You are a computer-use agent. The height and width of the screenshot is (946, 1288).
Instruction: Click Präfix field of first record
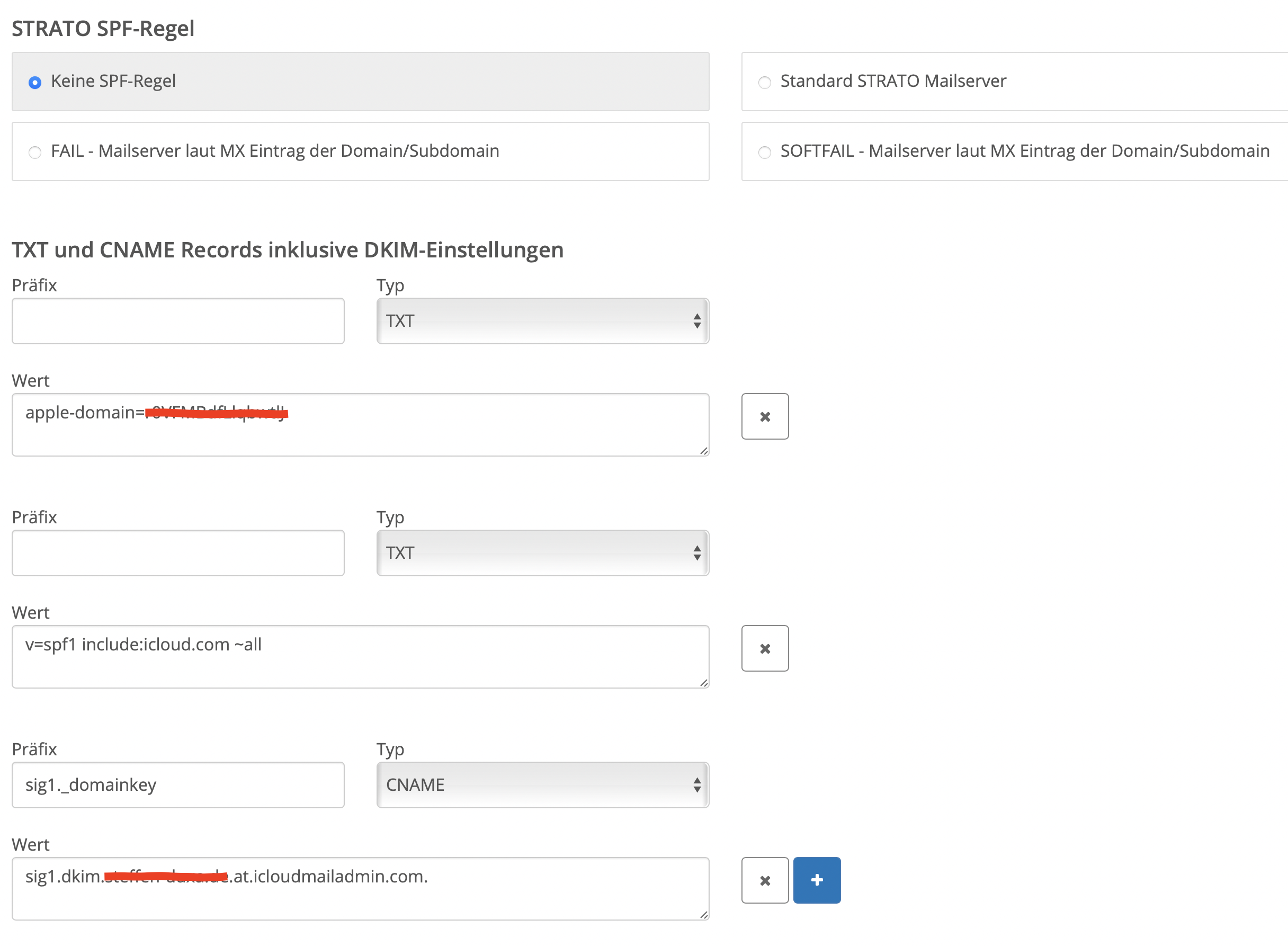point(178,320)
